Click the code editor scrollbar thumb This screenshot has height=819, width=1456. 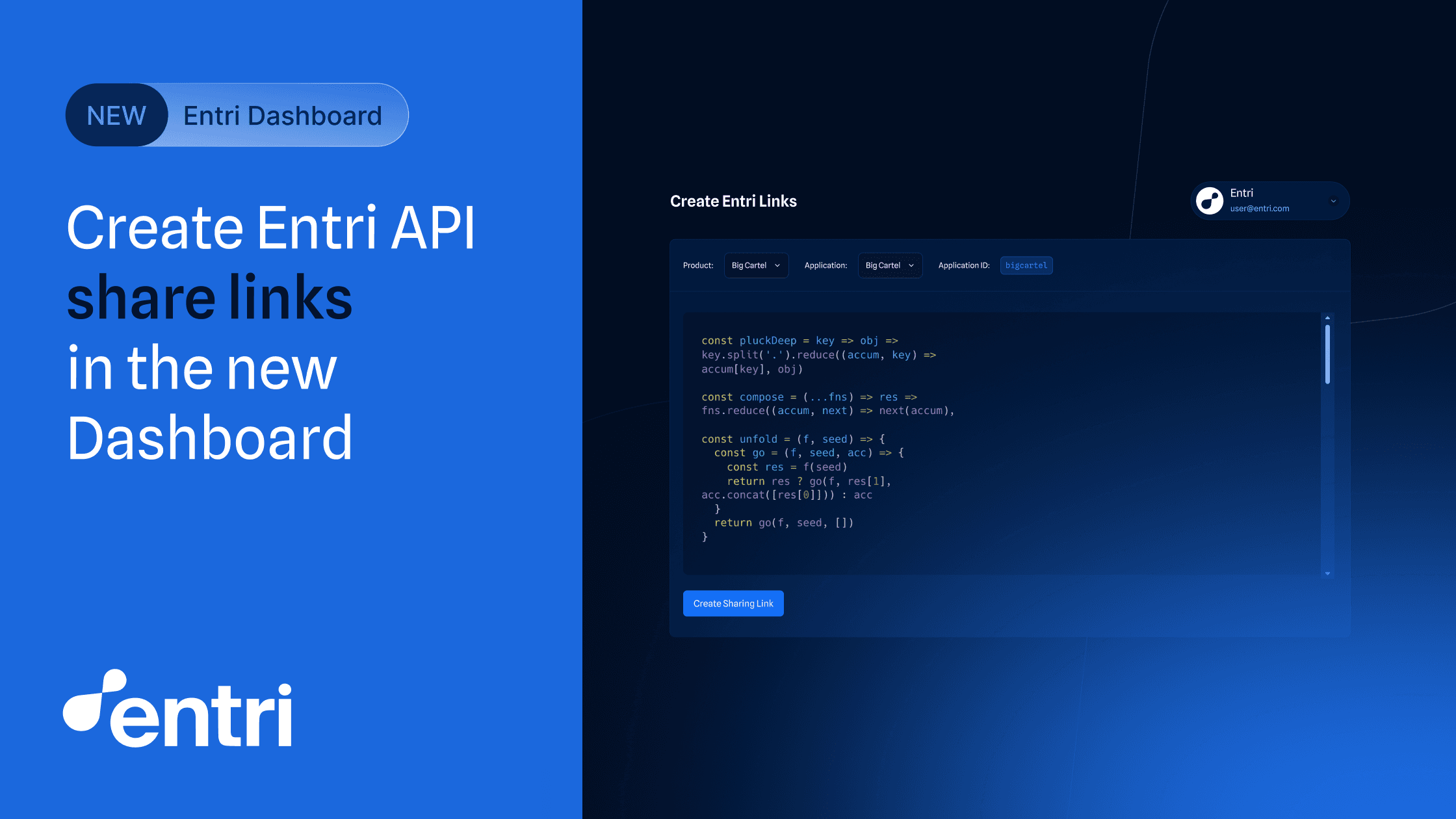[1327, 354]
